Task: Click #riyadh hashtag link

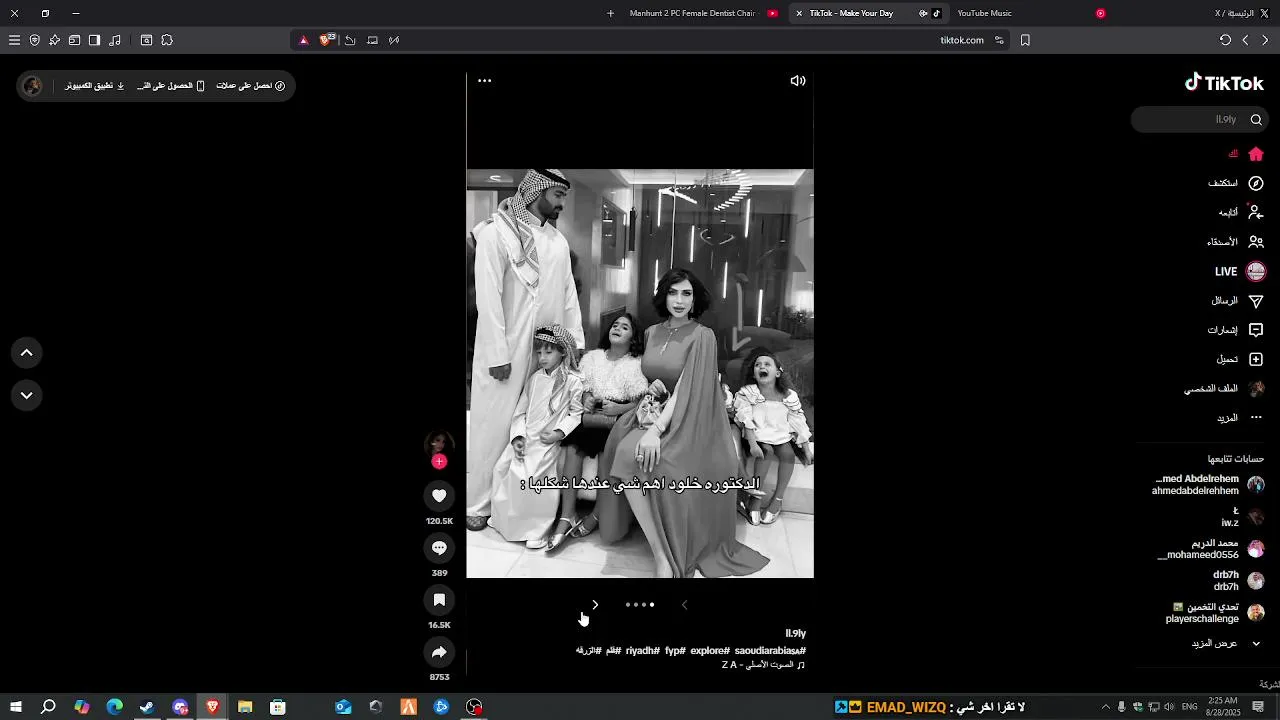Action: [643, 650]
